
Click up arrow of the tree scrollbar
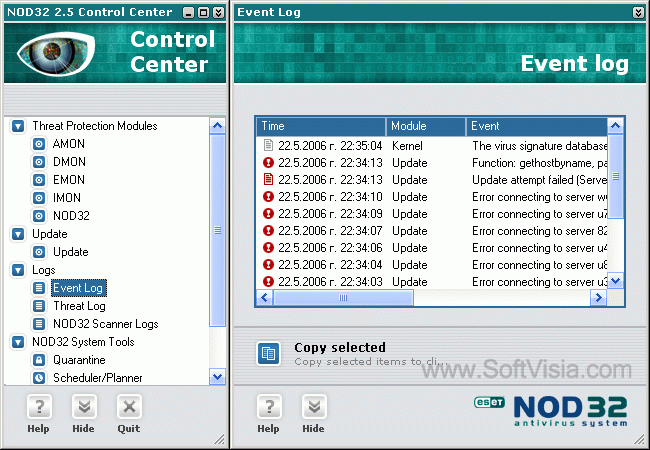218,126
